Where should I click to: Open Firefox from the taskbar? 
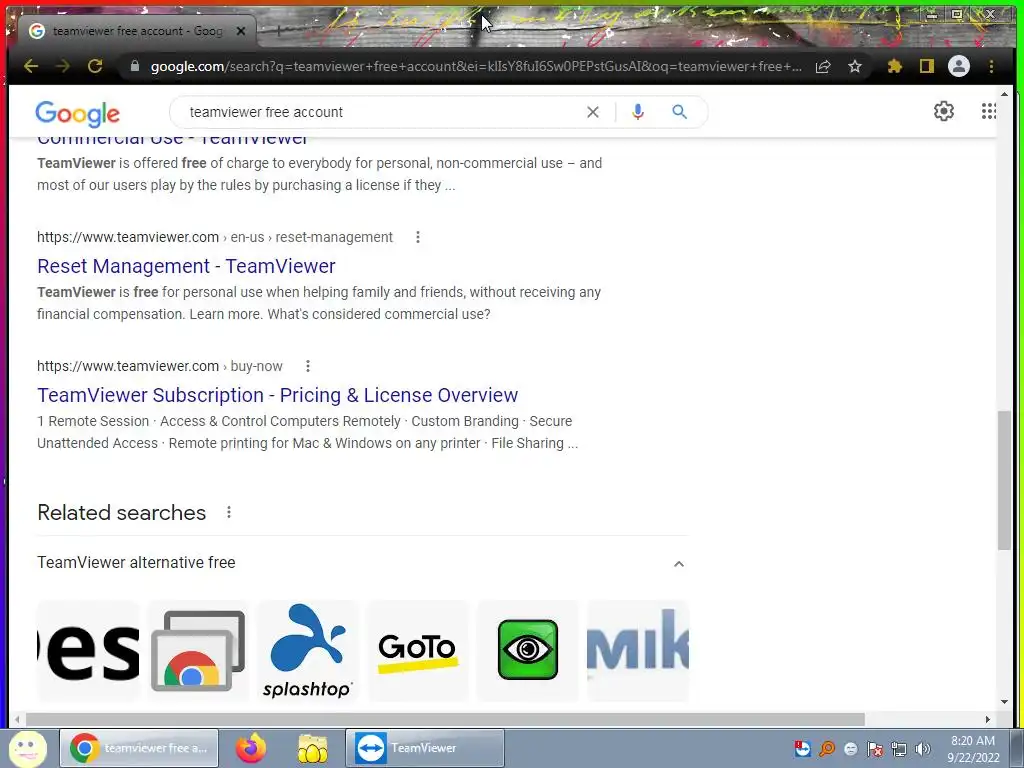[x=251, y=748]
